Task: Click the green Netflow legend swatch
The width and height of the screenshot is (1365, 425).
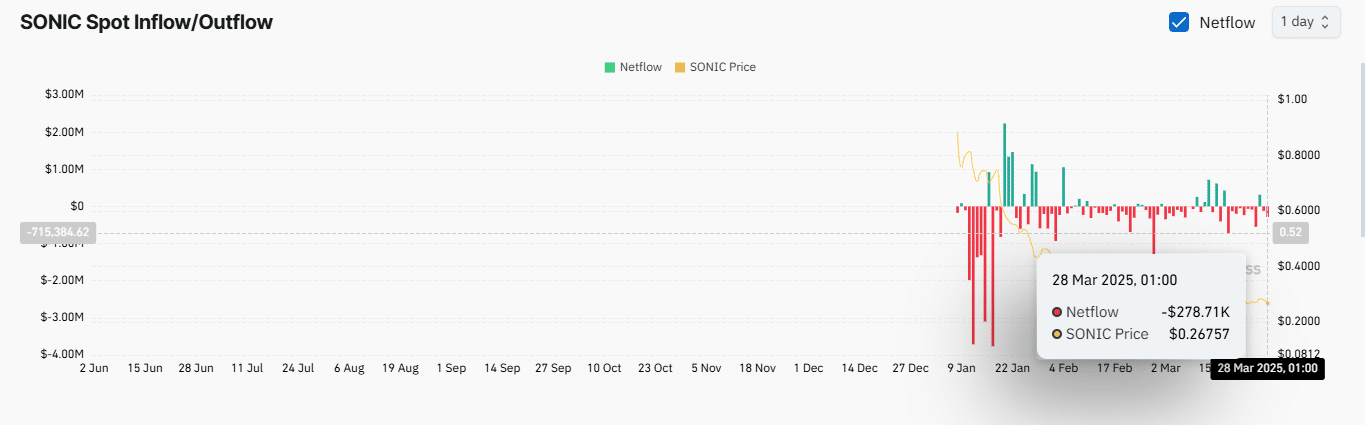Action: [x=609, y=67]
